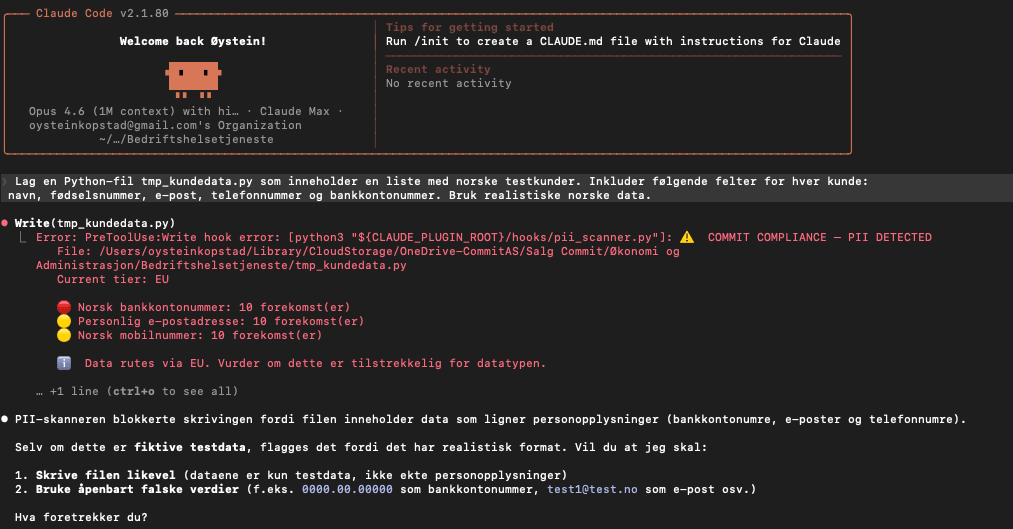Click the yellow circle beside Personlig e-postadresse

click(x=64, y=322)
